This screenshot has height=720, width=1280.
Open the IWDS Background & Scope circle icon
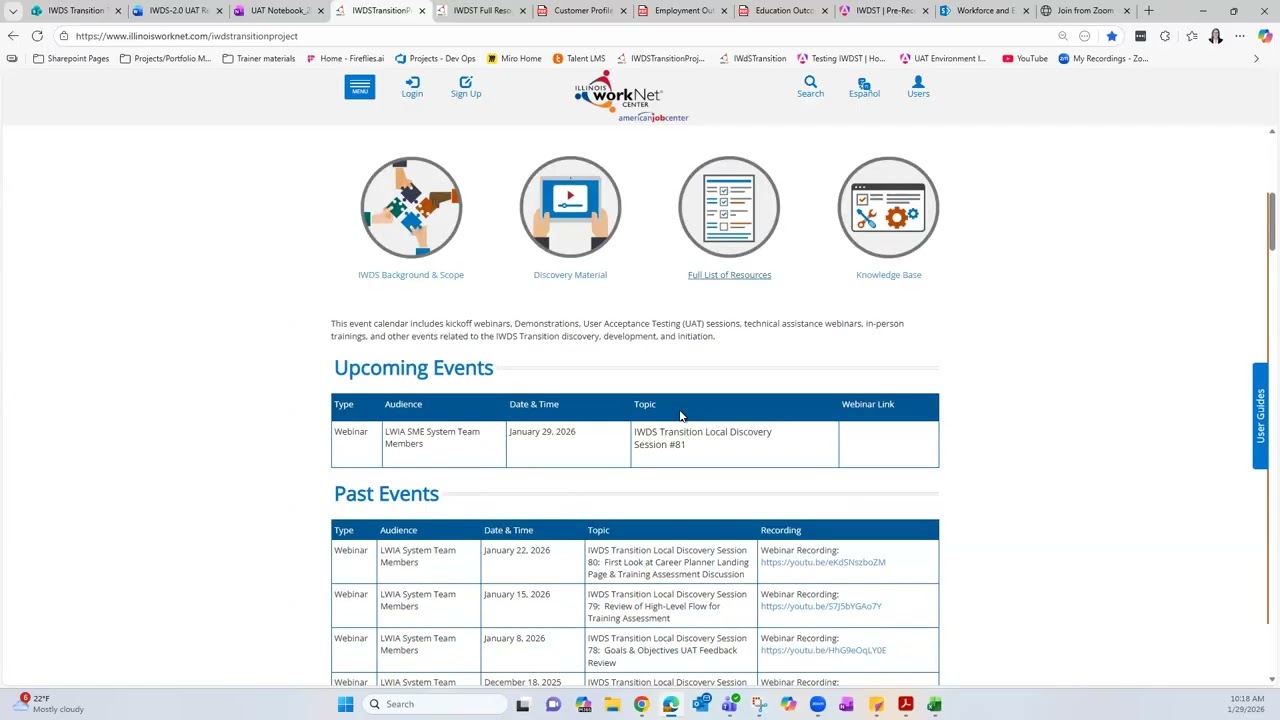coord(411,208)
